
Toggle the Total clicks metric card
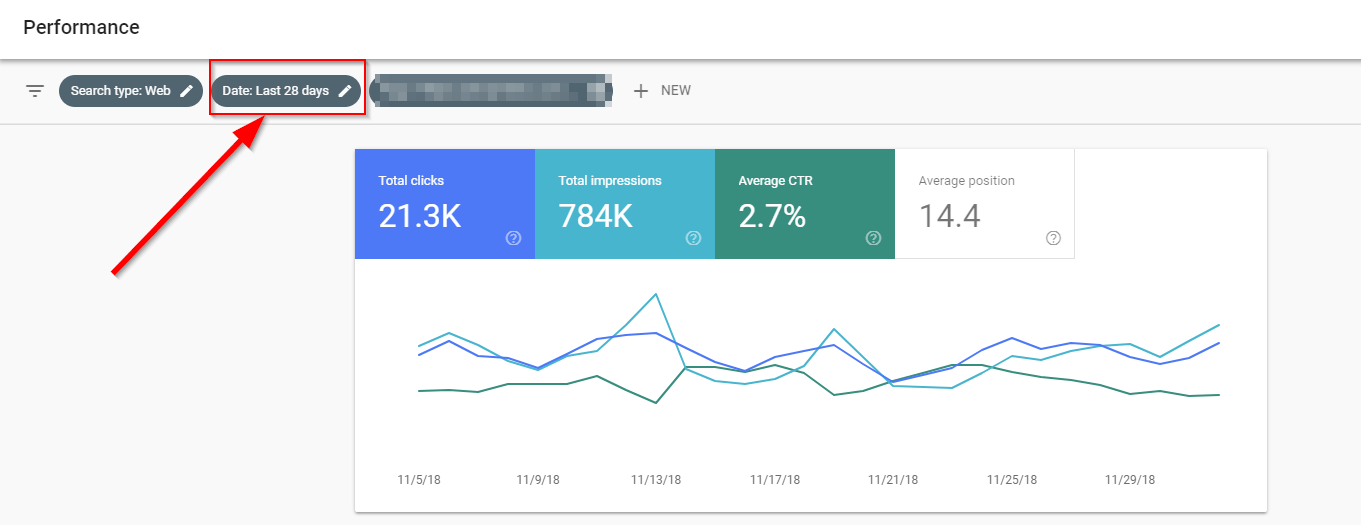pyautogui.click(x=444, y=204)
